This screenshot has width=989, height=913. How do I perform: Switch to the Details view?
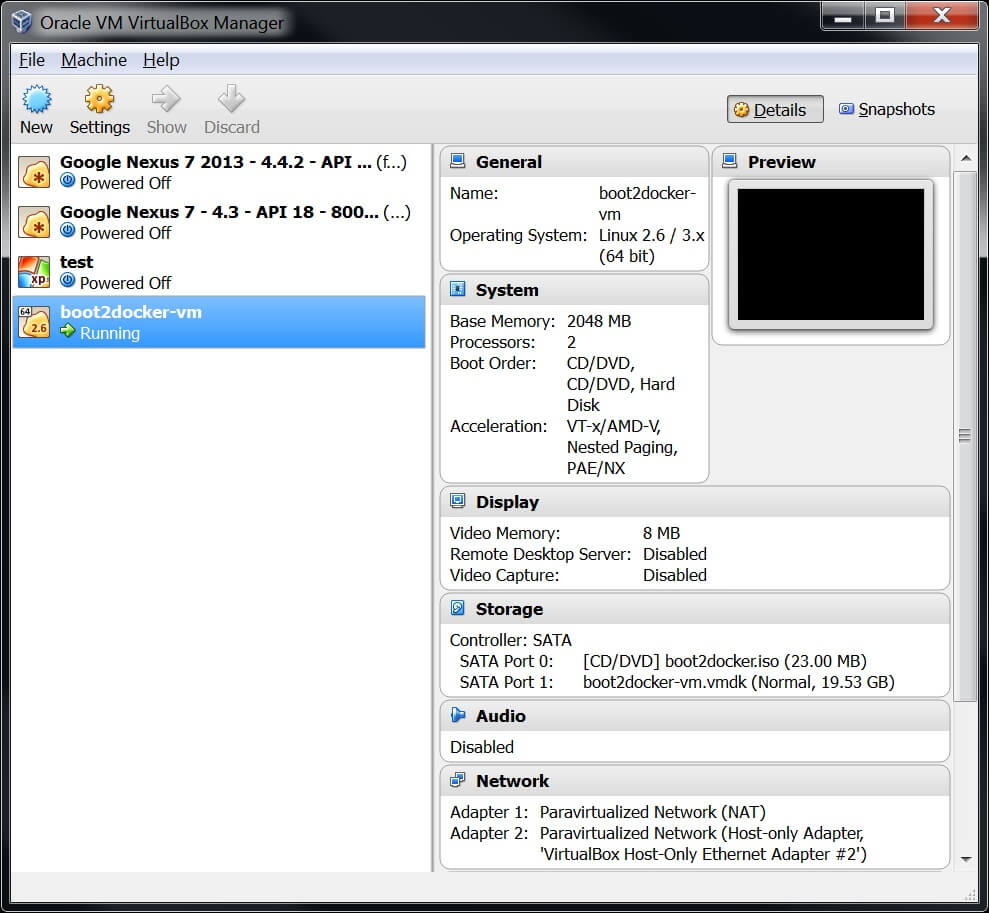(775, 110)
